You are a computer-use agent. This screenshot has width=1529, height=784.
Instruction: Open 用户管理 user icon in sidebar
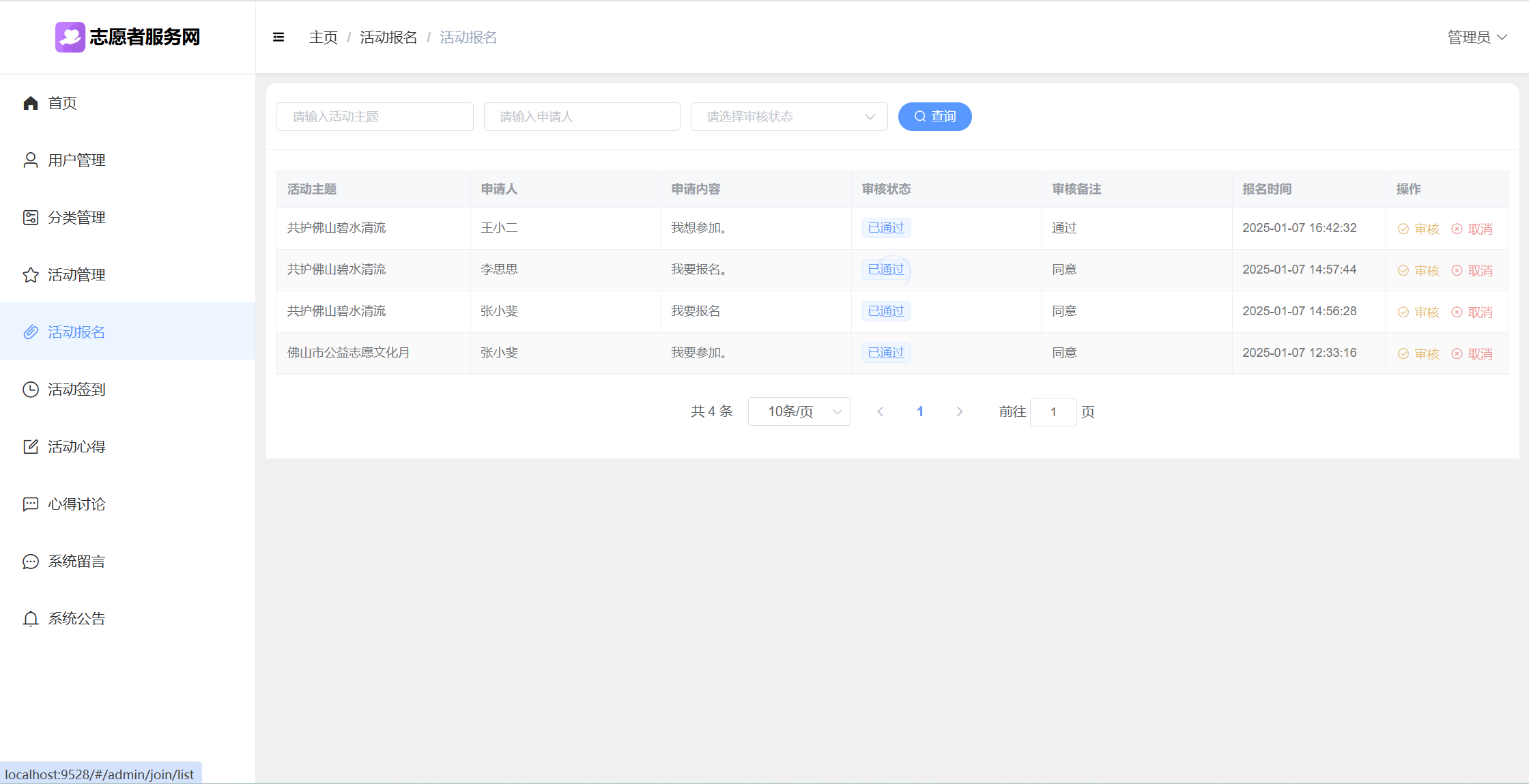tap(31, 160)
